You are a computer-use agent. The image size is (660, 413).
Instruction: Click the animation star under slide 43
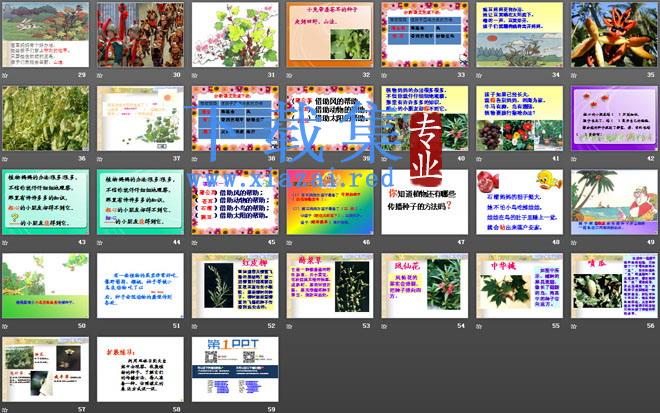coord(5,243)
